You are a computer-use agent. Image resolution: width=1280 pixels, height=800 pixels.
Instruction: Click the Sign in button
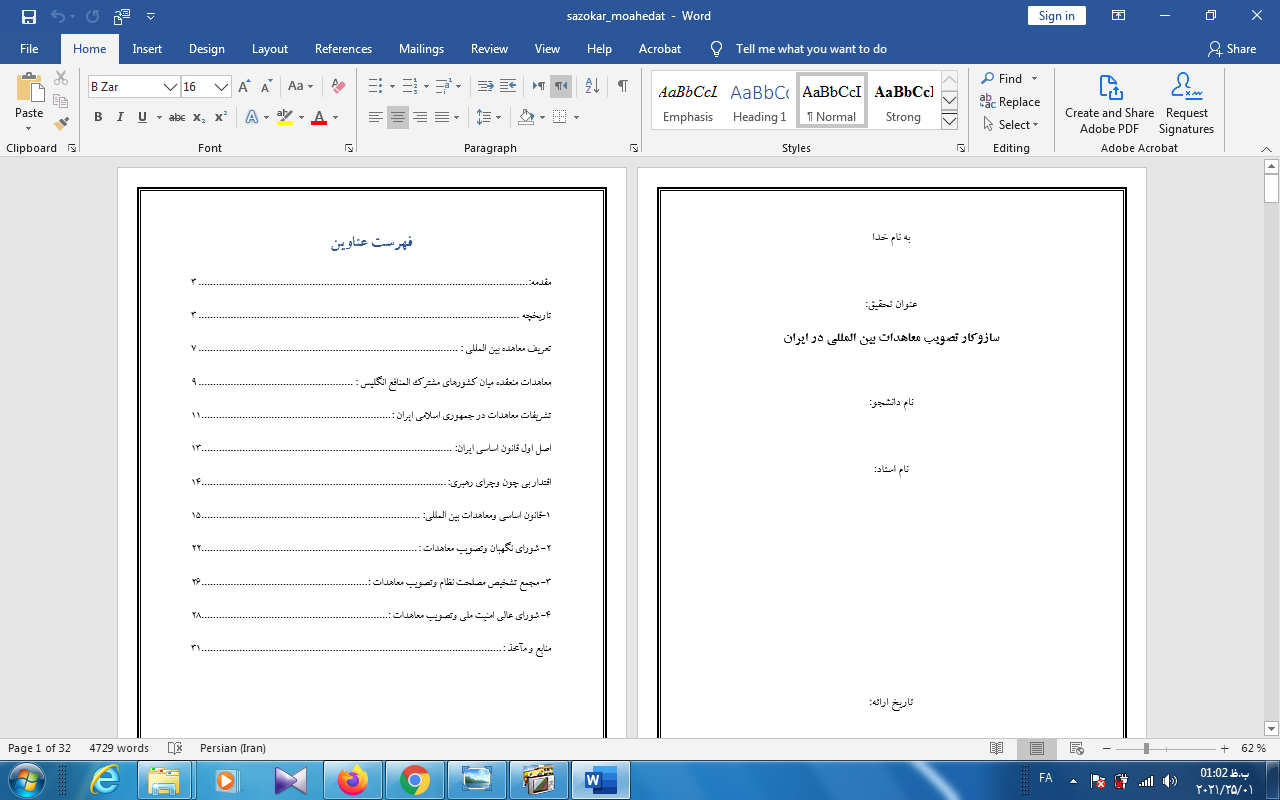pyautogui.click(x=1056, y=15)
